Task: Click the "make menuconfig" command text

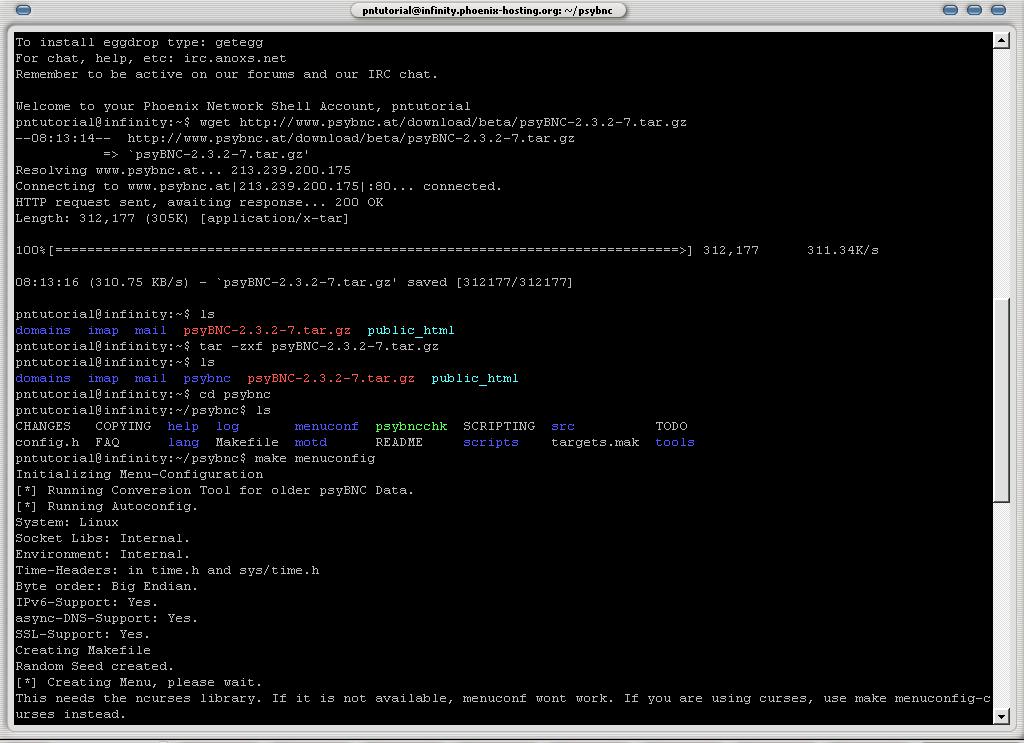Action: (x=315, y=458)
